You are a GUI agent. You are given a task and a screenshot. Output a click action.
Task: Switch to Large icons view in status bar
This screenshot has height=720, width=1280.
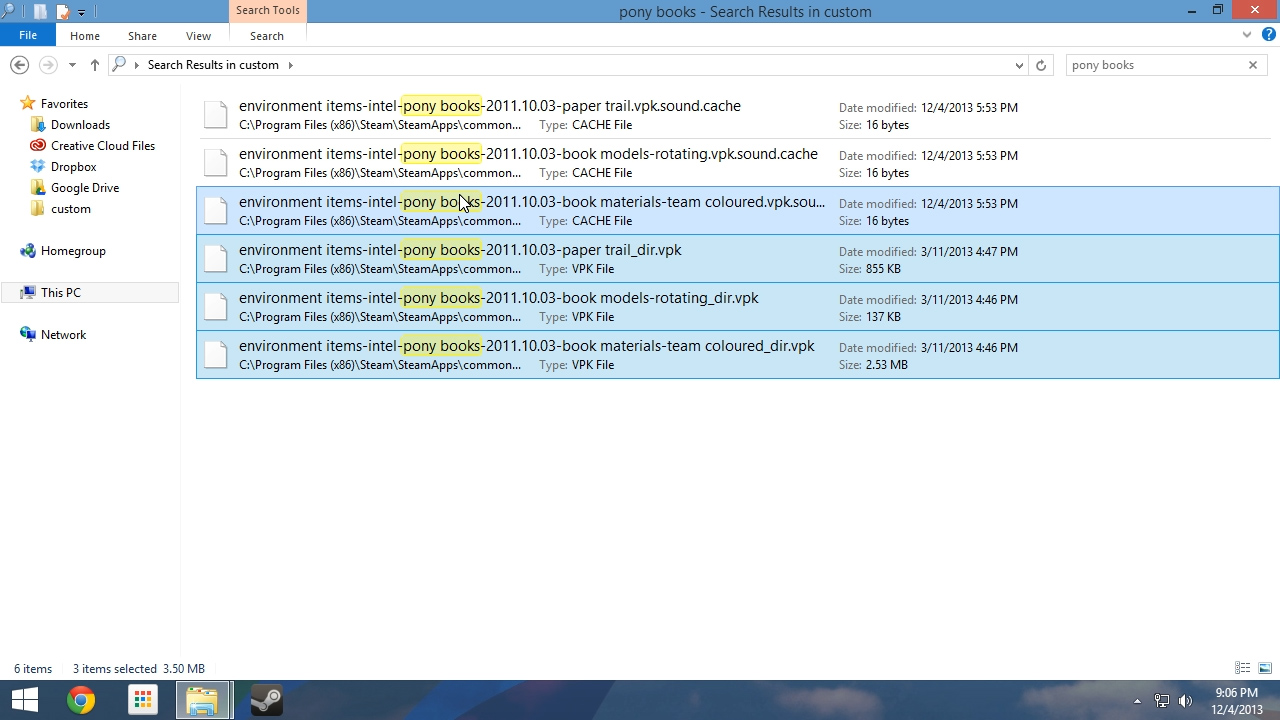pyautogui.click(x=1265, y=668)
